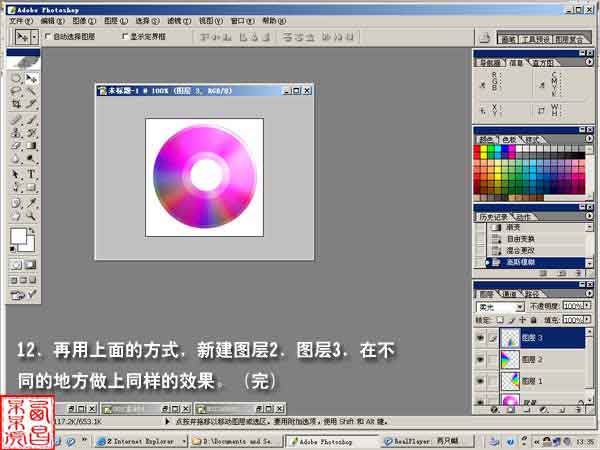The height and width of the screenshot is (450, 600).
Task: Open the File menu (文件)
Action: [x=21, y=21]
